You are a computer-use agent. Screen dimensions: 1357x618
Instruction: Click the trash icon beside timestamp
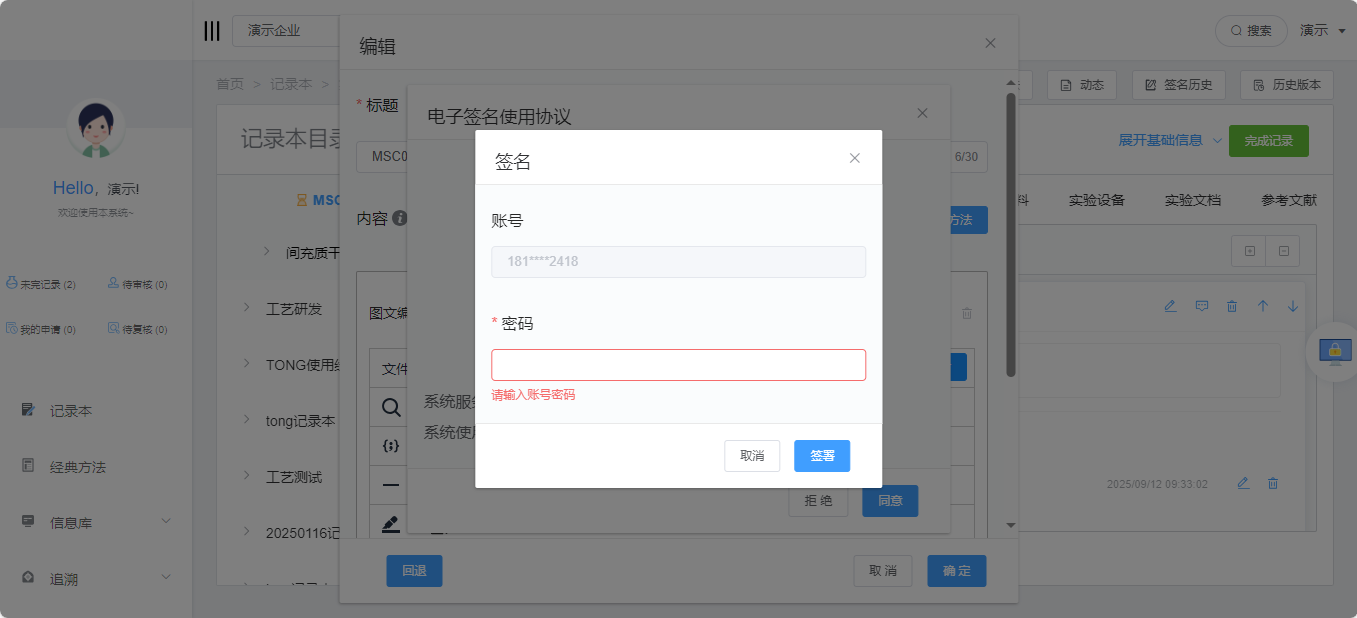click(x=1273, y=483)
